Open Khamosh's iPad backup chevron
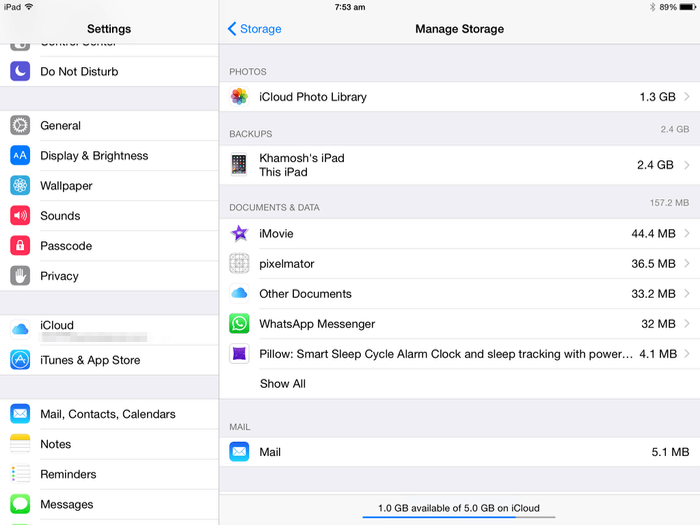Image resolution: width=700 pixels, height=525 pixels. [687, 165]
